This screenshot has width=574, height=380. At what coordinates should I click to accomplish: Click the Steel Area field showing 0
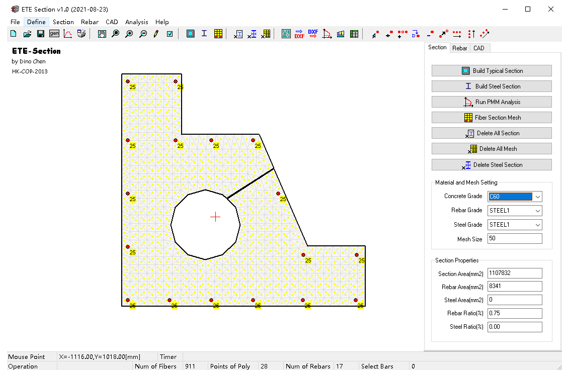point(514,300)
